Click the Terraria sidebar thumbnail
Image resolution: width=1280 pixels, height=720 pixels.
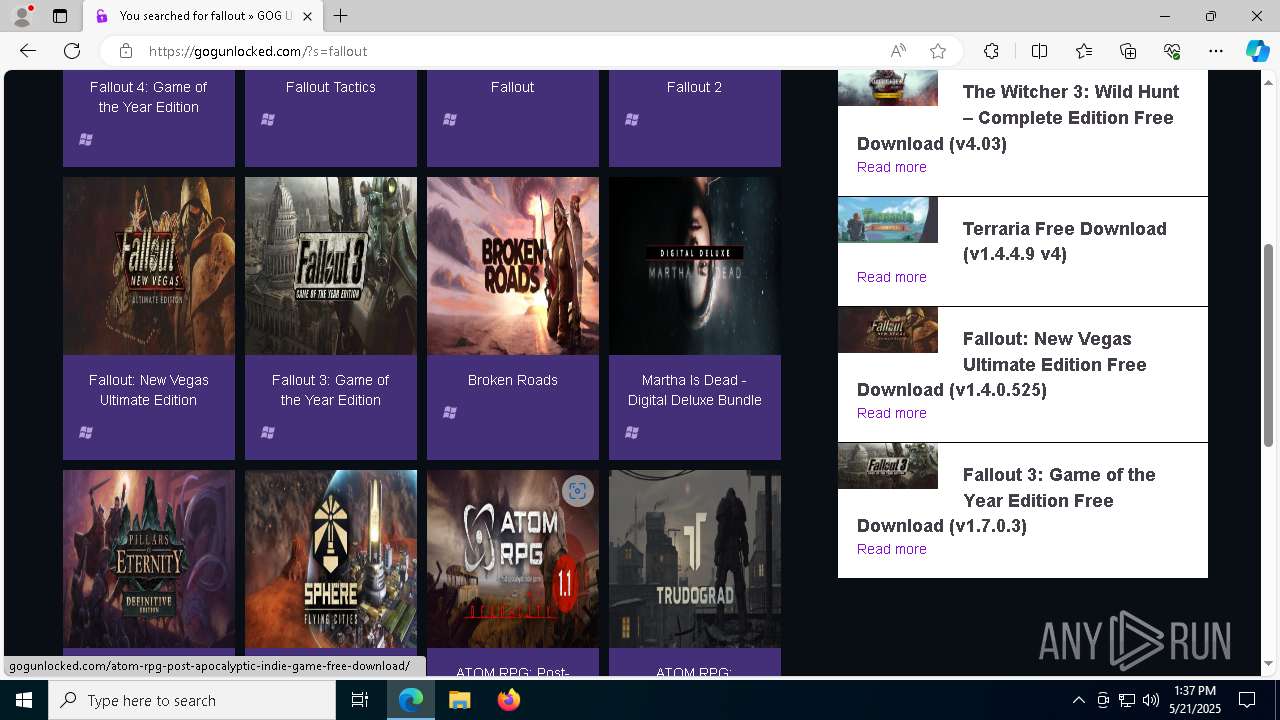pos(888,220)
